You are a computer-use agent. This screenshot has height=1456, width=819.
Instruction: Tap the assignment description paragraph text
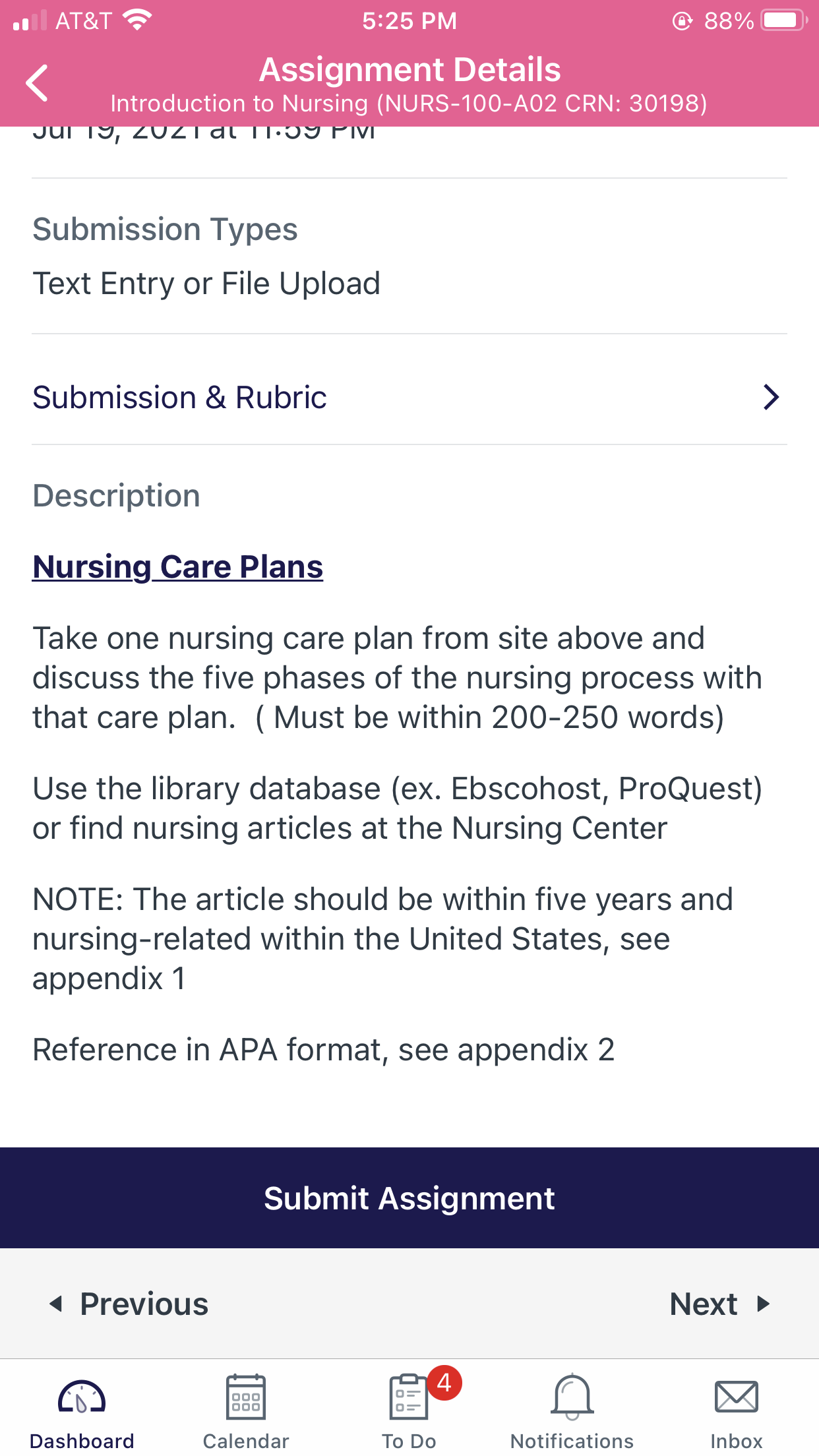pos(398,678)
